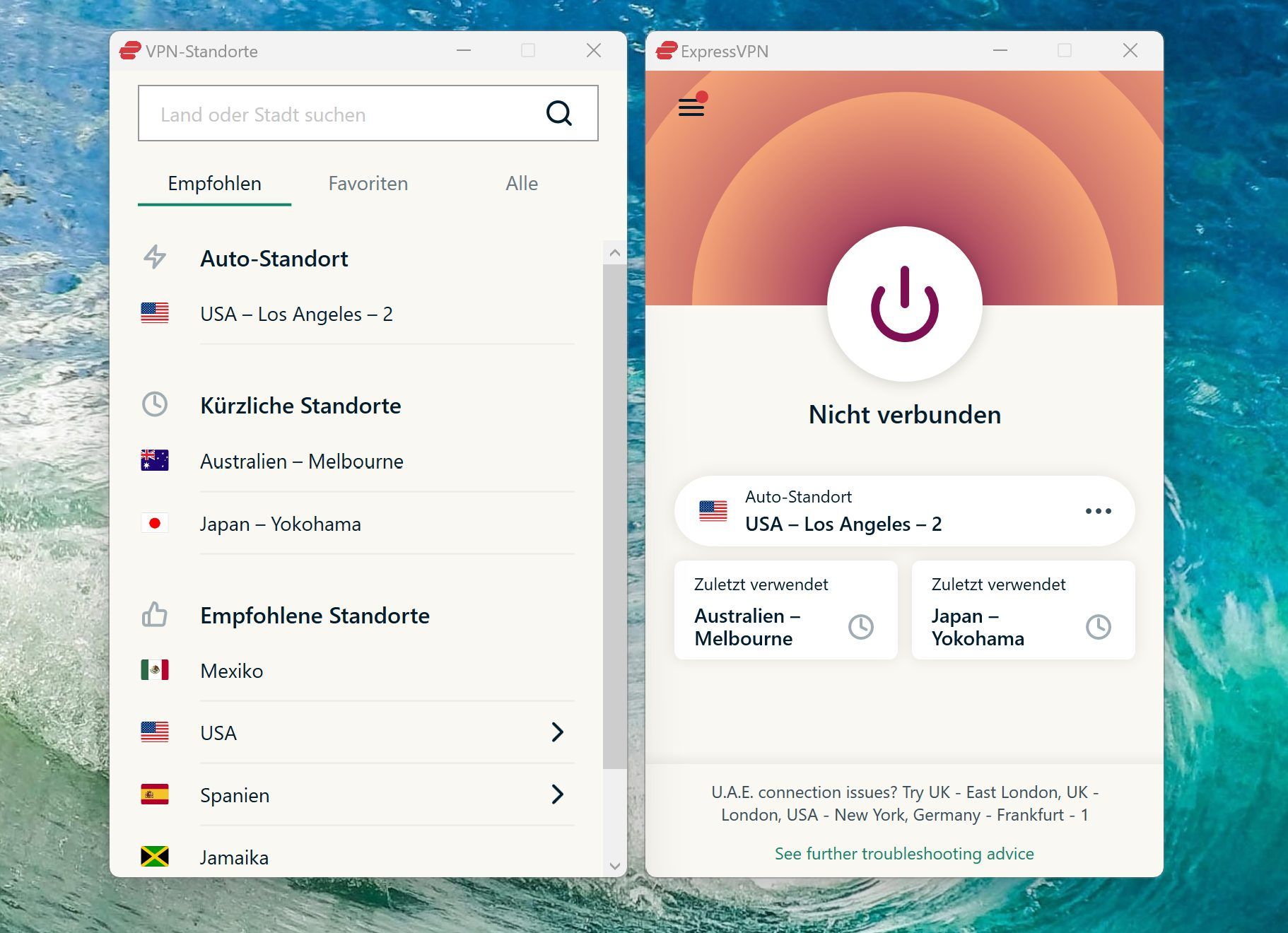This screenshot has width=1288, height=933.
Task: Click the US flag in the Auto-Standort card
Action: (x=713, y=511)
